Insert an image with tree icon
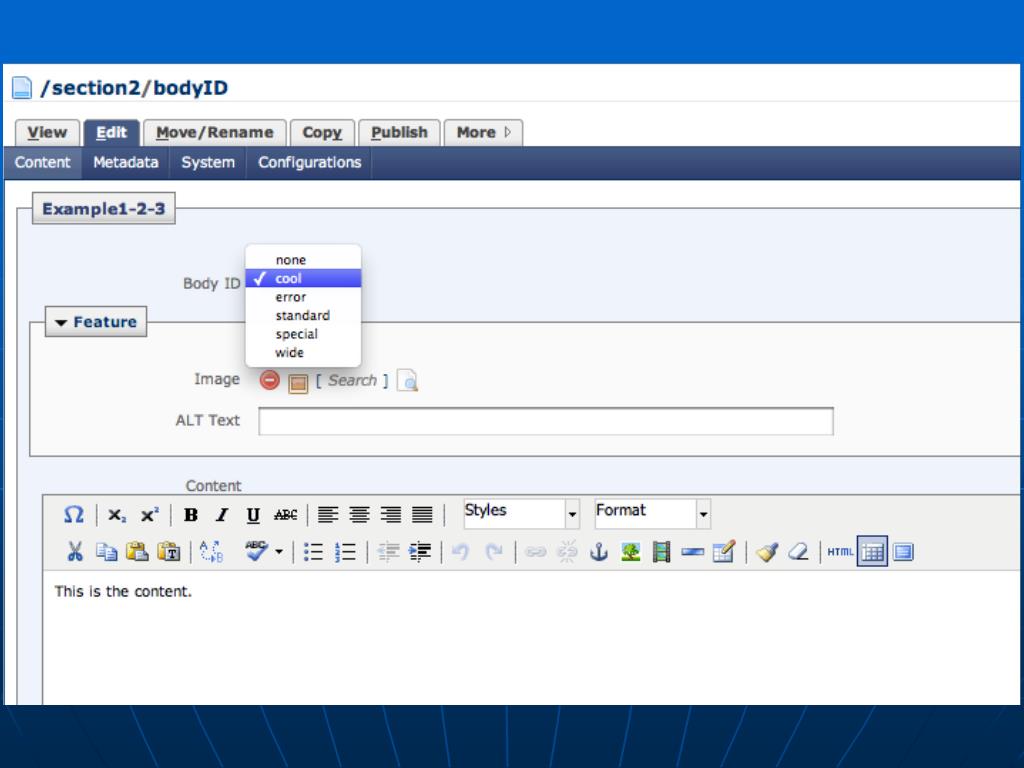Viewport: 1024px width, 768px height. pyautogui.click(x=630, y=552)
